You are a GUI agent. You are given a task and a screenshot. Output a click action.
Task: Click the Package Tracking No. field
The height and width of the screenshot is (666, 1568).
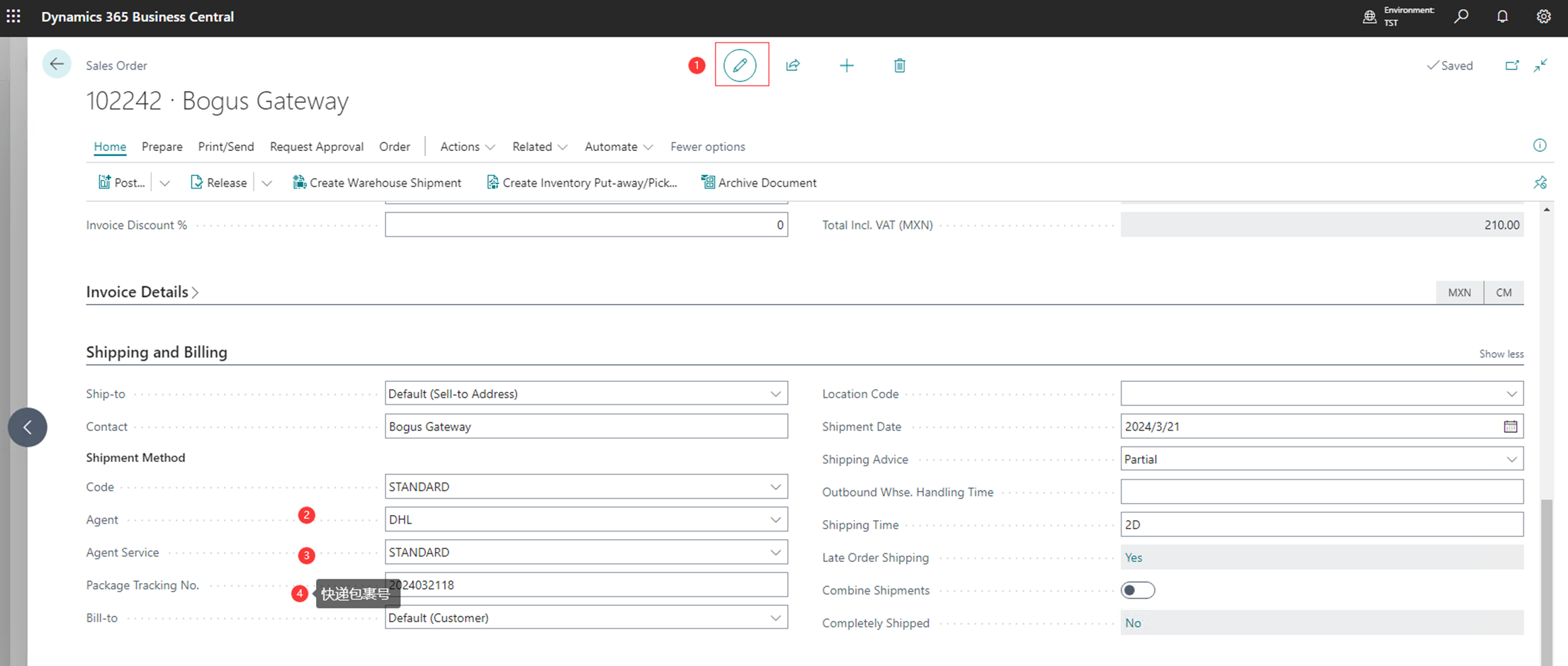click(586, 585)
